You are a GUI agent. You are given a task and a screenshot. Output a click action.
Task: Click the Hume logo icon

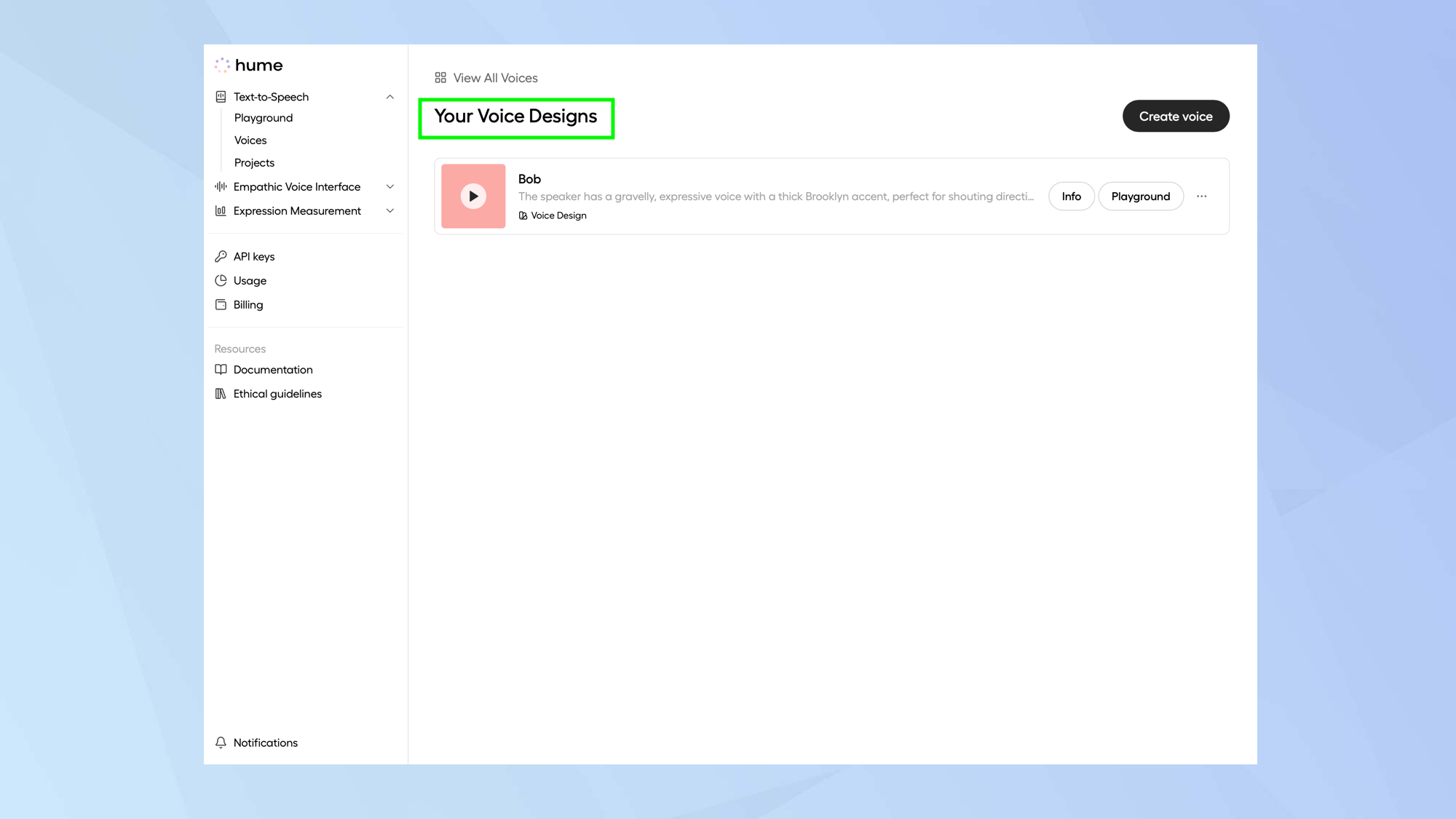pyautogui.click(x=222, y=66)
